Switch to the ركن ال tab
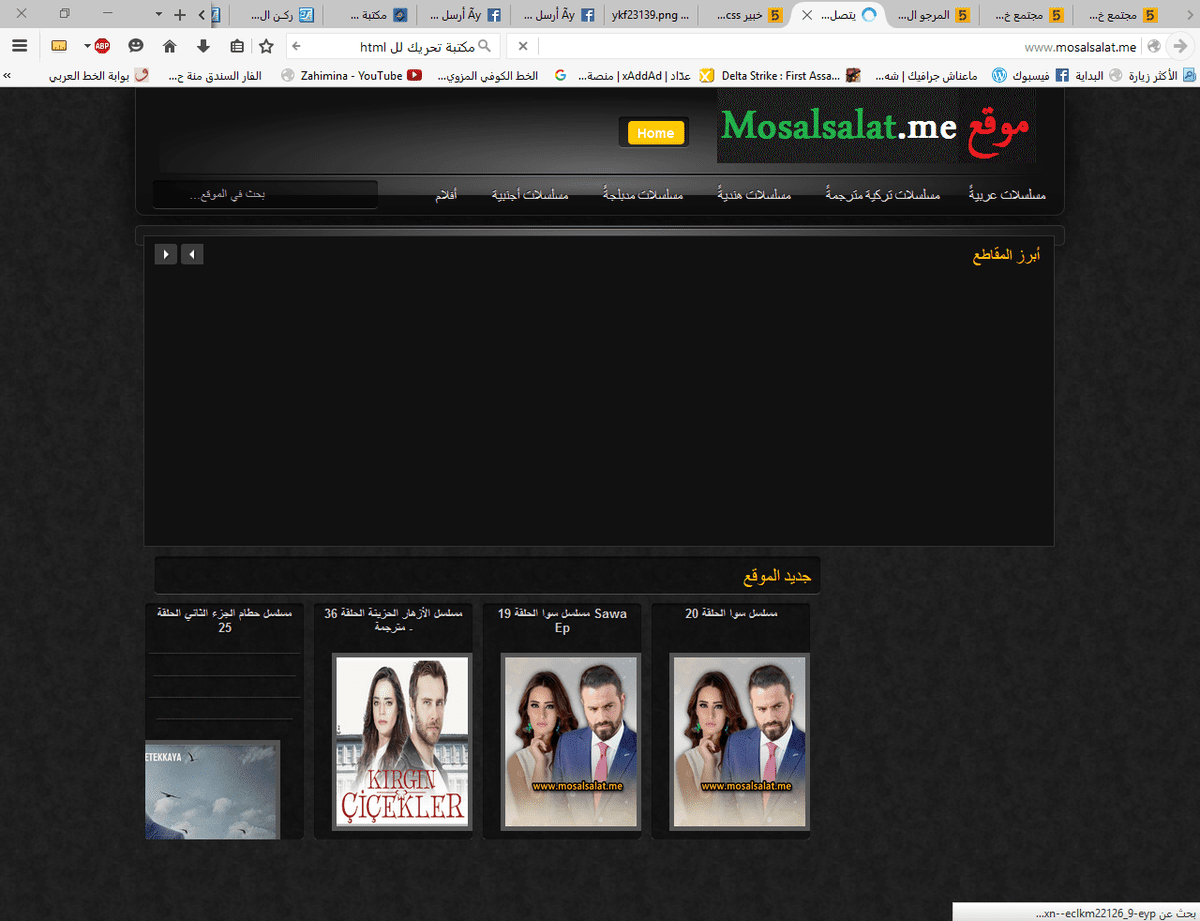1200x921 pixels. [274, 15]
